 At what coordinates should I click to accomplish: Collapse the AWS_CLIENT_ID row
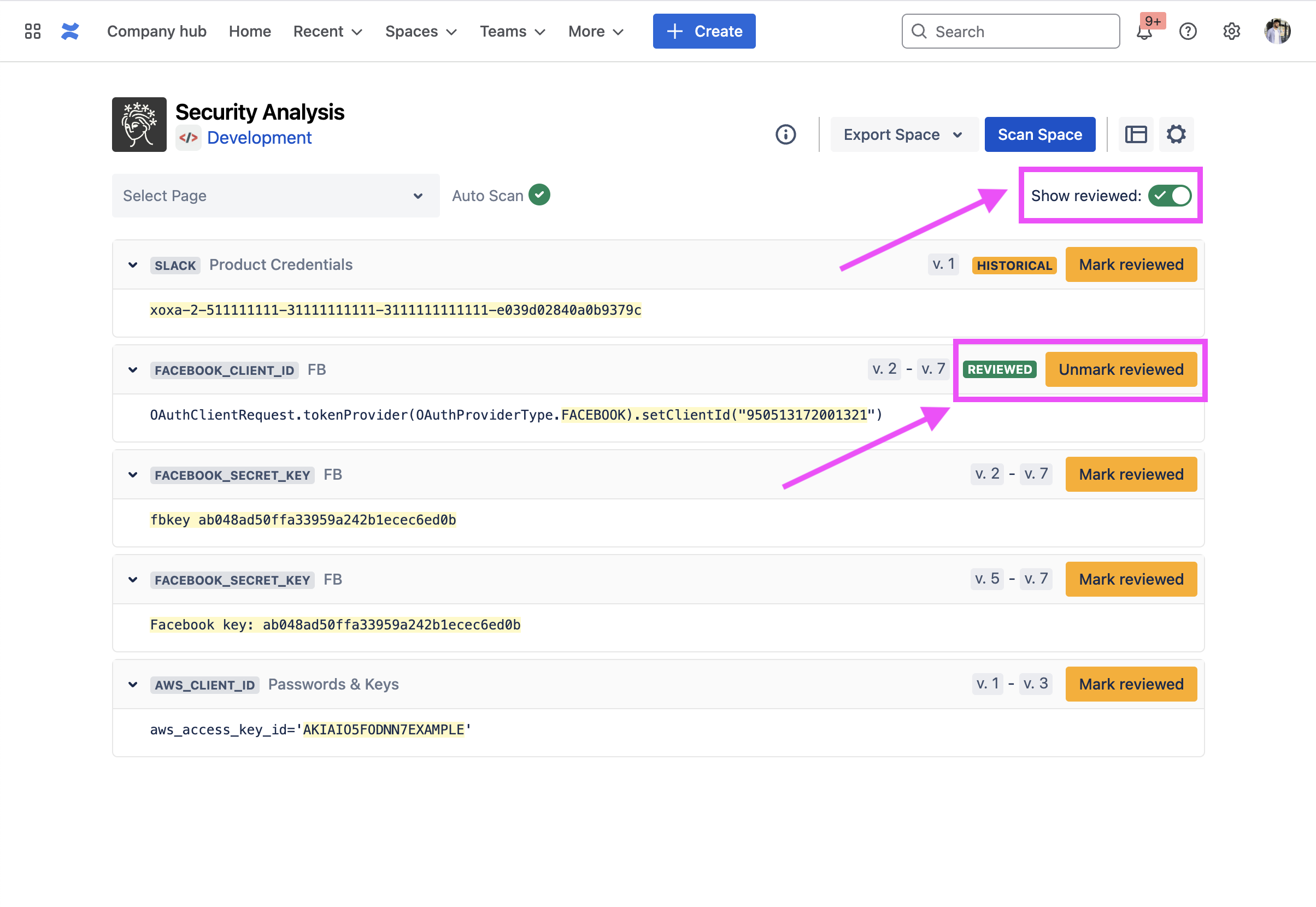point(133,685)
